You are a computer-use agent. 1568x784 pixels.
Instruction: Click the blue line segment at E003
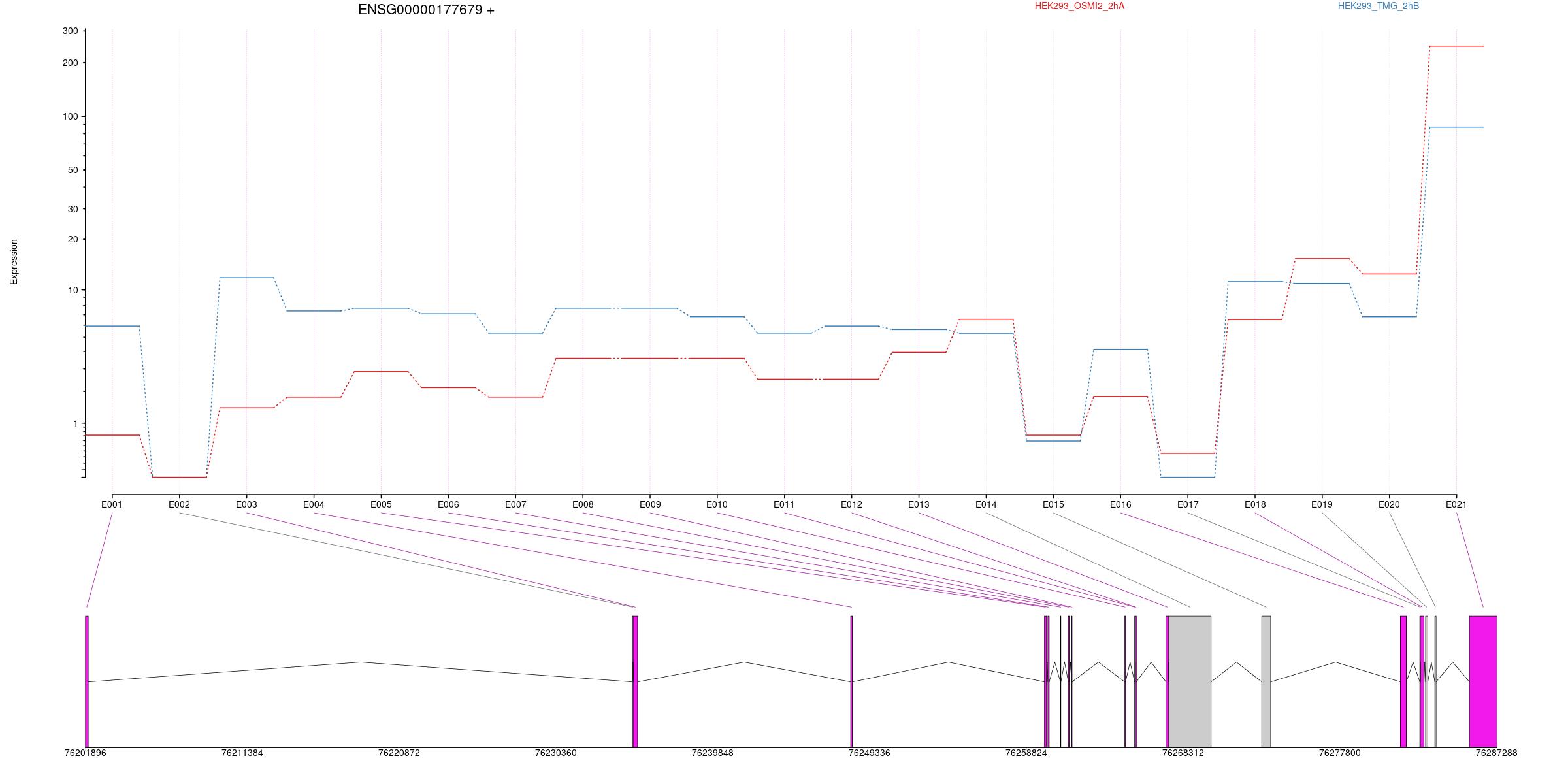[x=246, y=278]
